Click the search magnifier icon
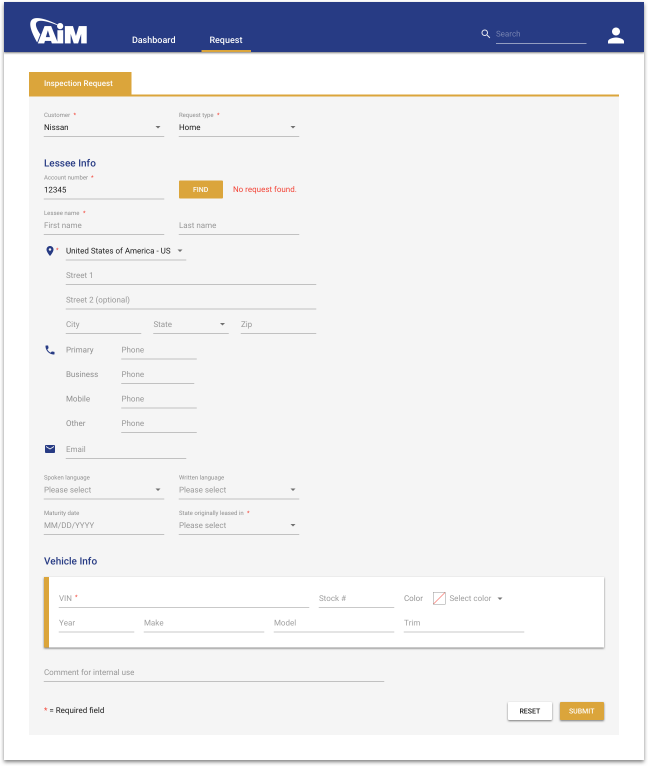The image size is (648, 766). click(486, 34)
